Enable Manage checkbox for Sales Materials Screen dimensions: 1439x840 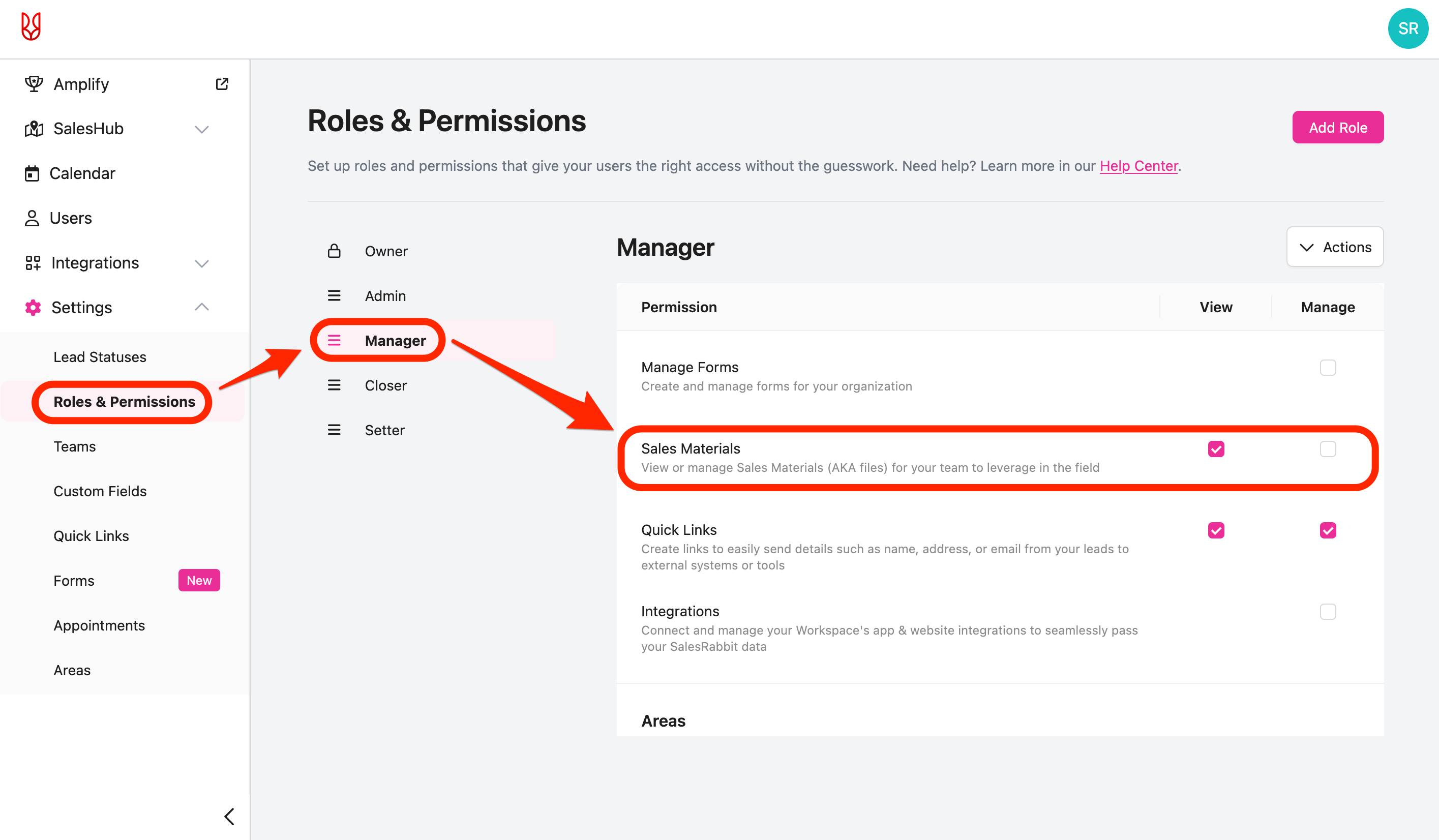click(1328, 449)
